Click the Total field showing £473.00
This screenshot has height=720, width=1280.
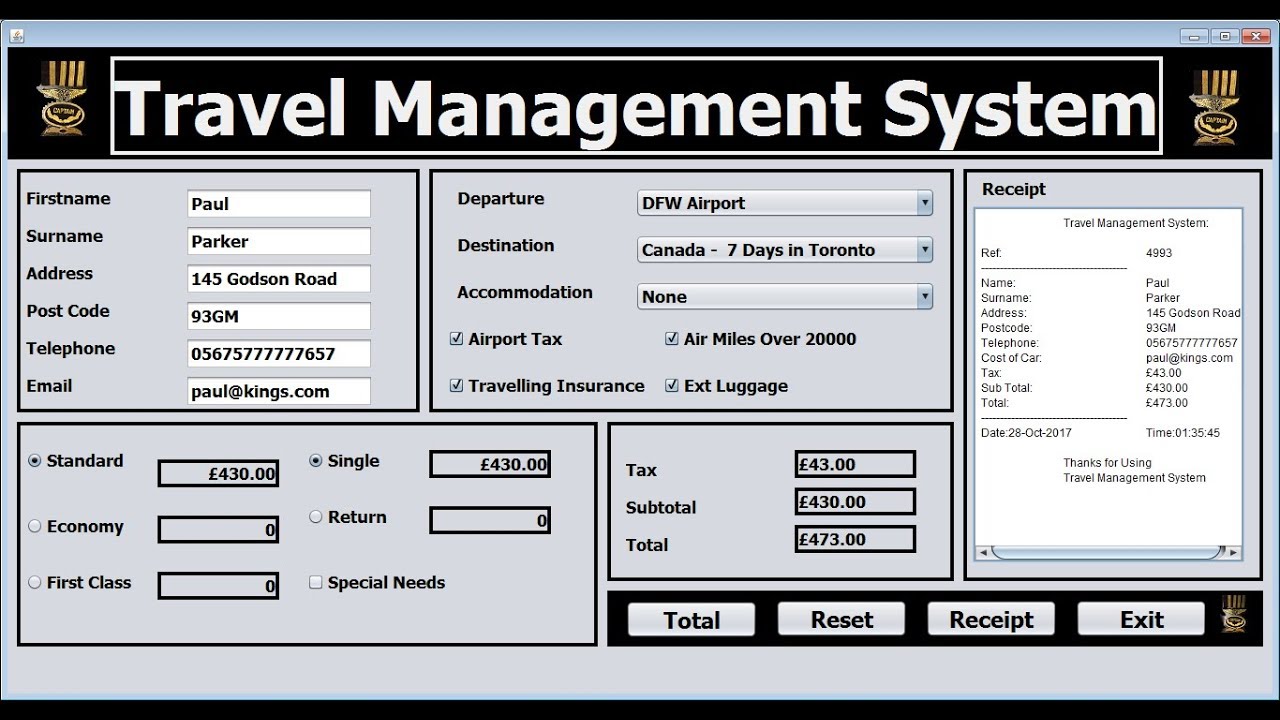click(x=855, y=539)
